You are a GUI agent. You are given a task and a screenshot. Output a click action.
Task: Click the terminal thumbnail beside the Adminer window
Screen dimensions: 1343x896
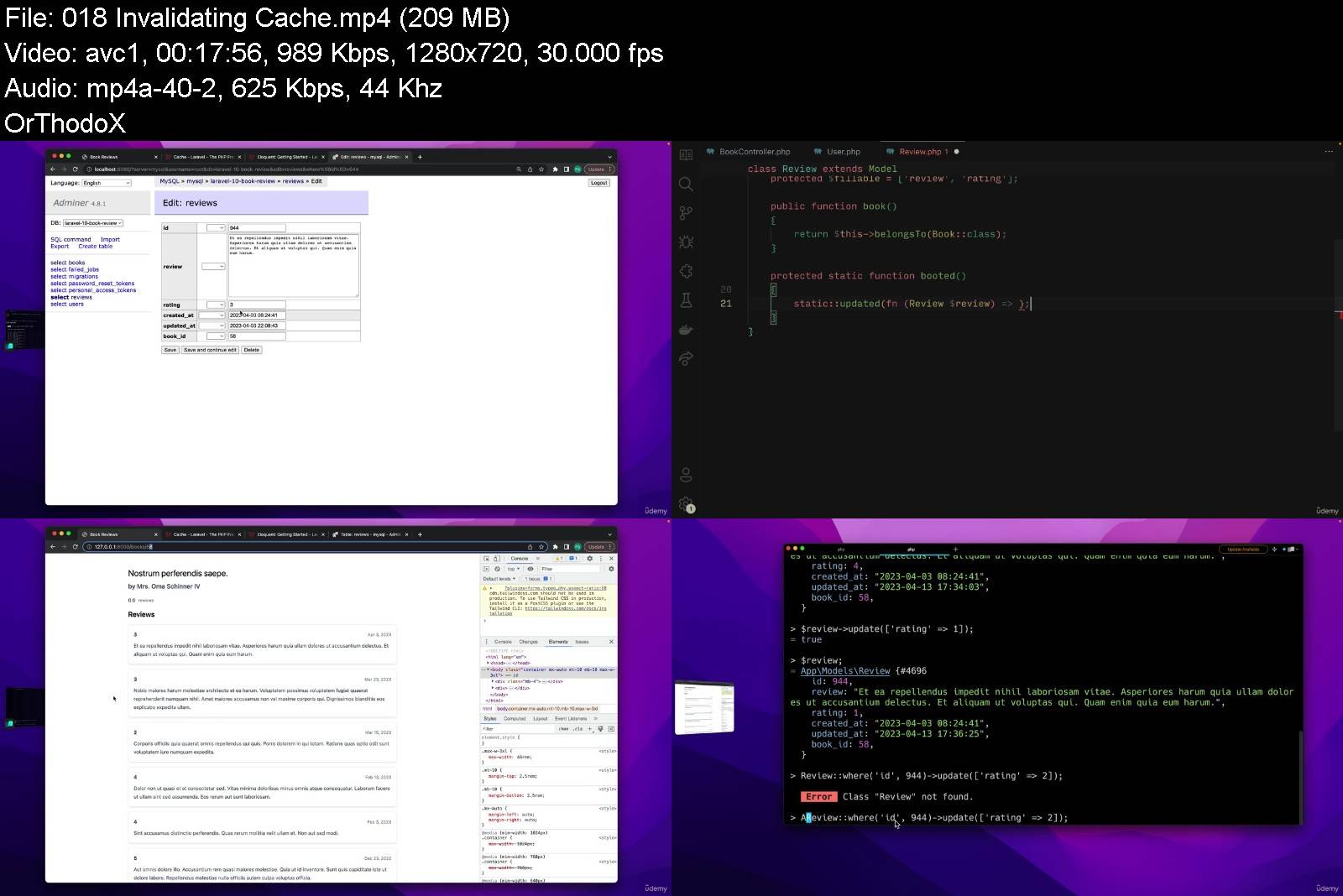[24, 329]
